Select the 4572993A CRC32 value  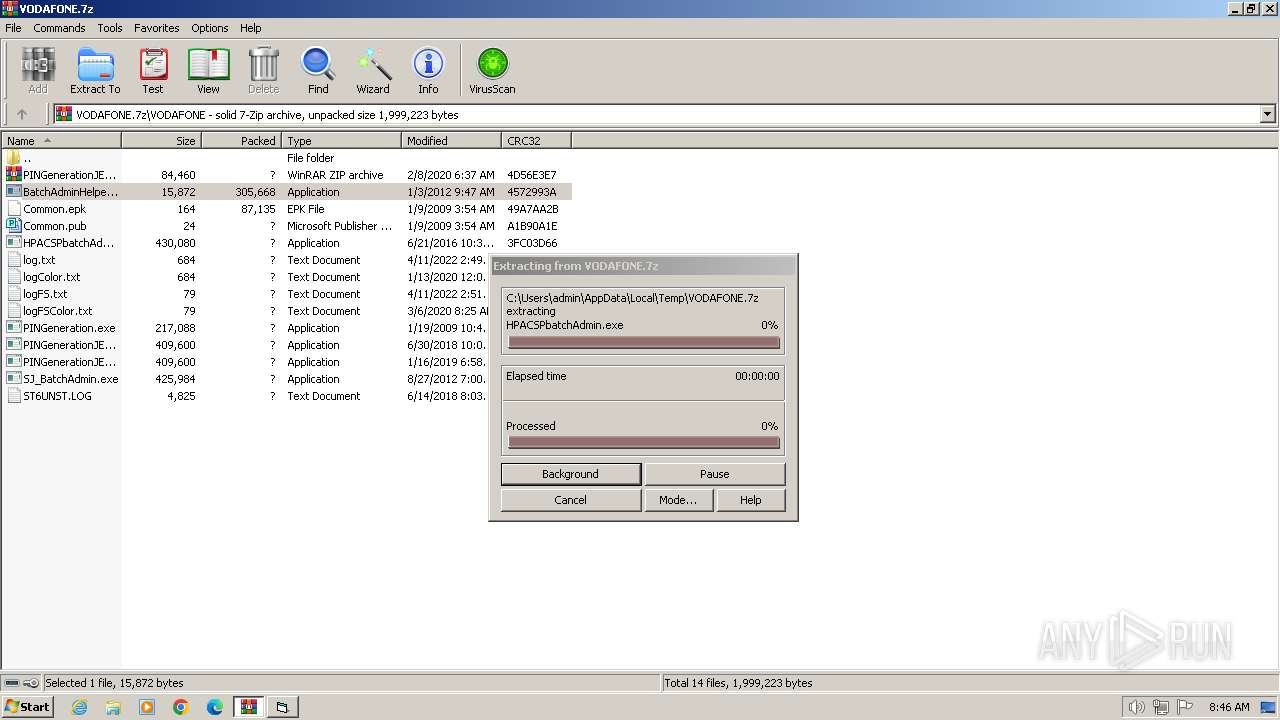532,192
